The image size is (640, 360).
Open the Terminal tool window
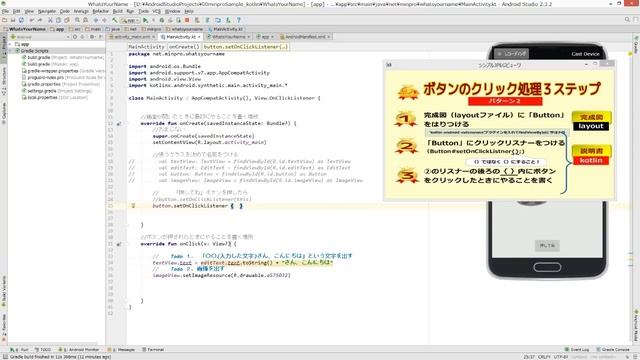point(153,349)
